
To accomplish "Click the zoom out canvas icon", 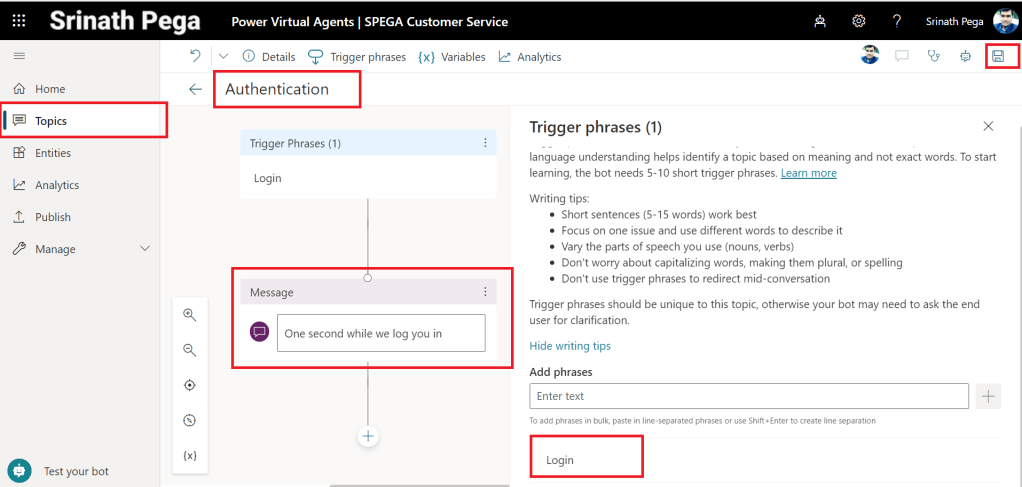I will coord(190,350).
